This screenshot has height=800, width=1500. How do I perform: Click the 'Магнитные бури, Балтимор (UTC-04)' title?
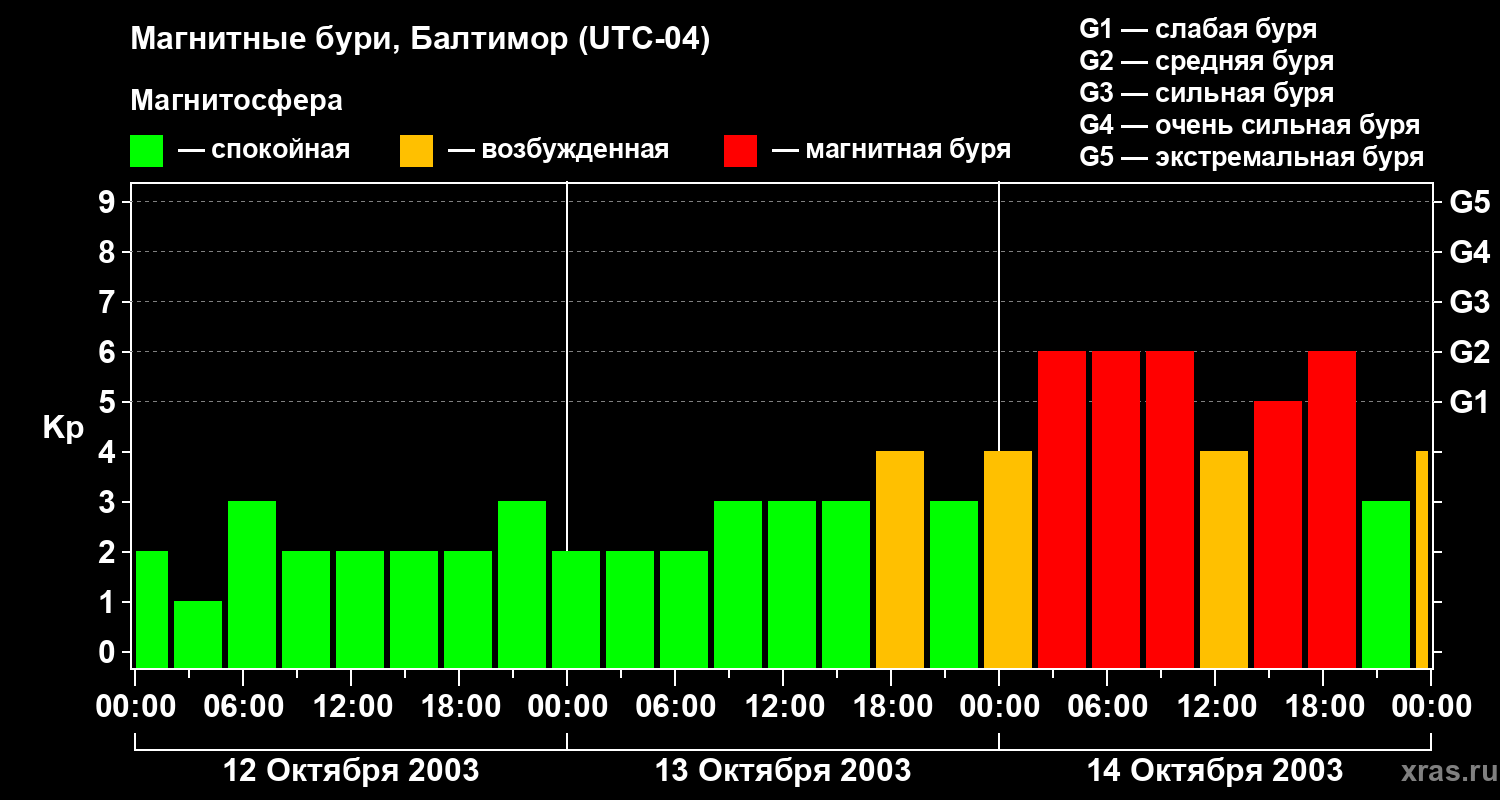[x=420, y=40]
